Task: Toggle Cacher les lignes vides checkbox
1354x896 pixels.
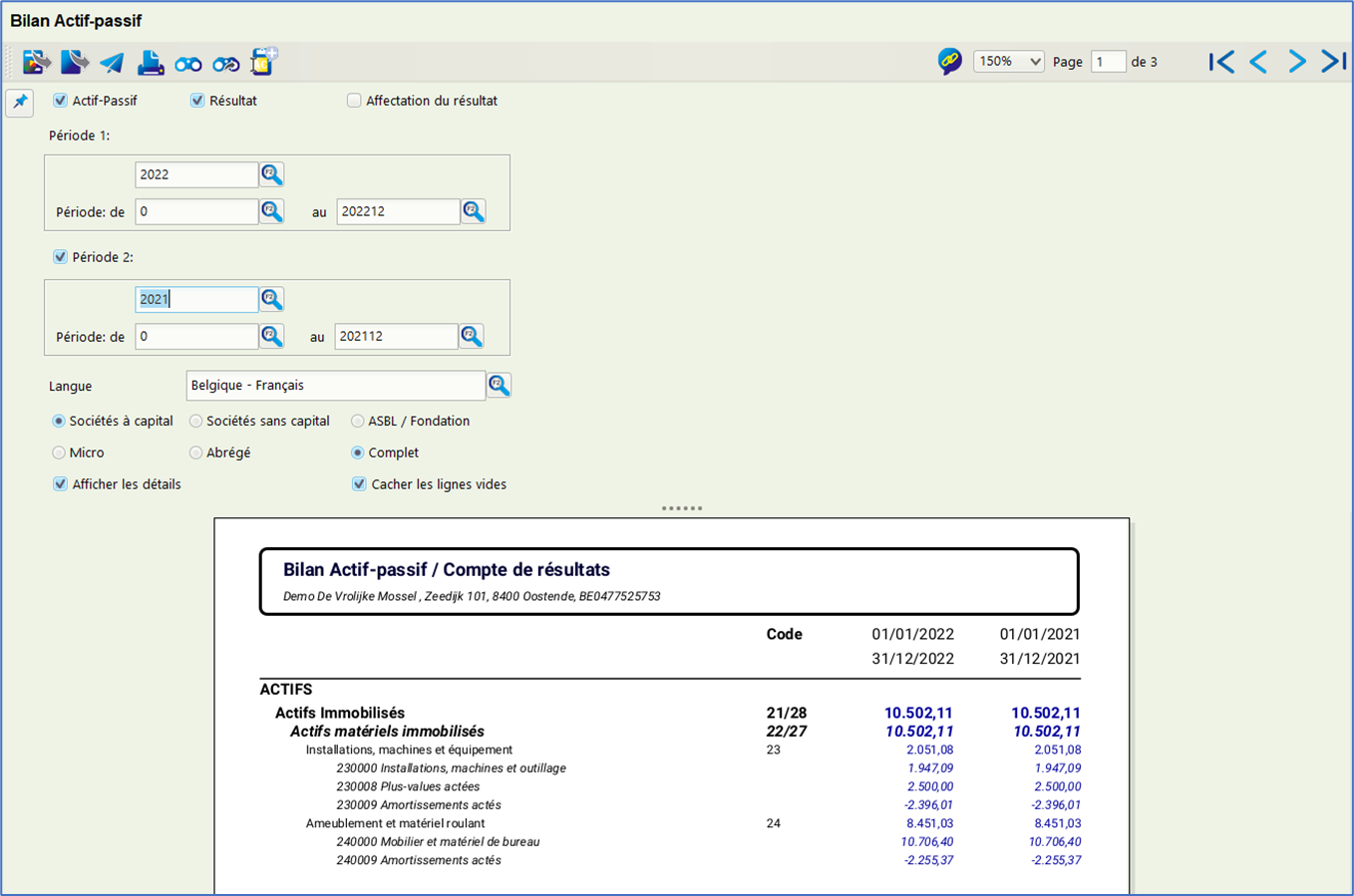Action: click(359, 484)
